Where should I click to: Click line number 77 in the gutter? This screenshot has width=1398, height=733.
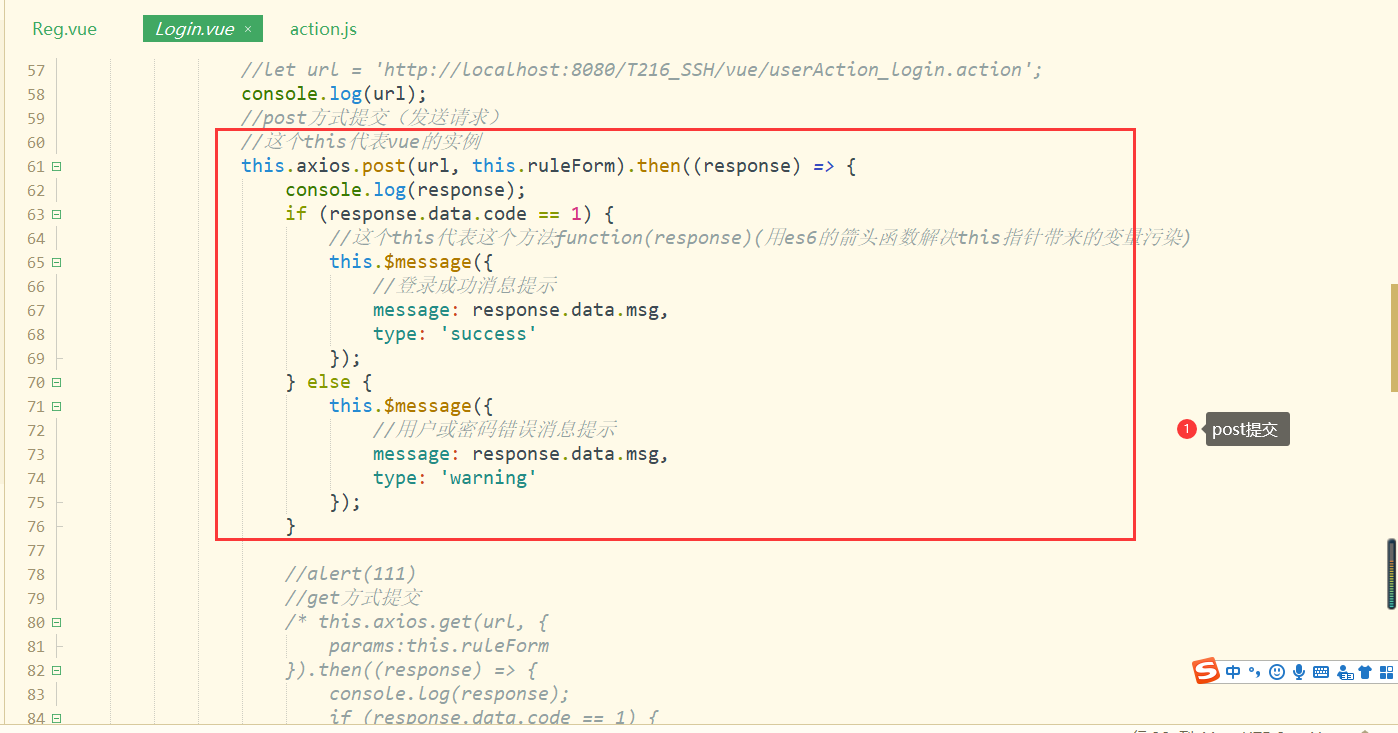[35, 550]
